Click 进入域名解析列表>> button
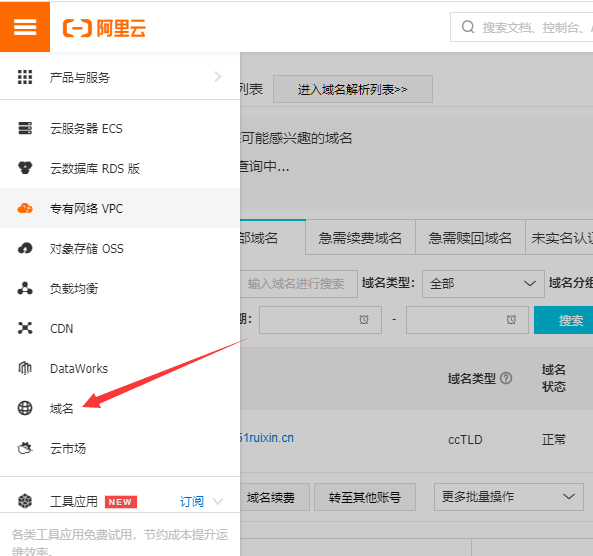The width and height of the screenshot is (593, 556). (352, 89)
